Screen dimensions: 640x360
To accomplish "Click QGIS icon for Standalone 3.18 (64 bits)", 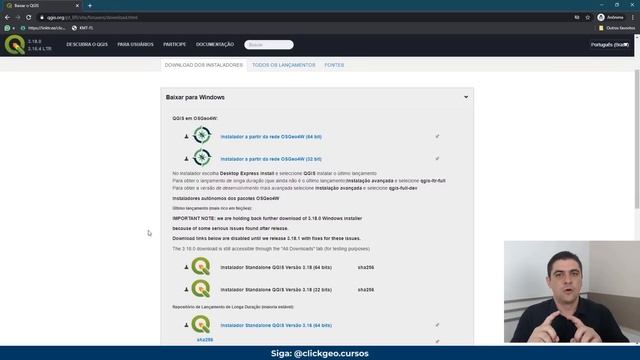I will coord(201,266).
